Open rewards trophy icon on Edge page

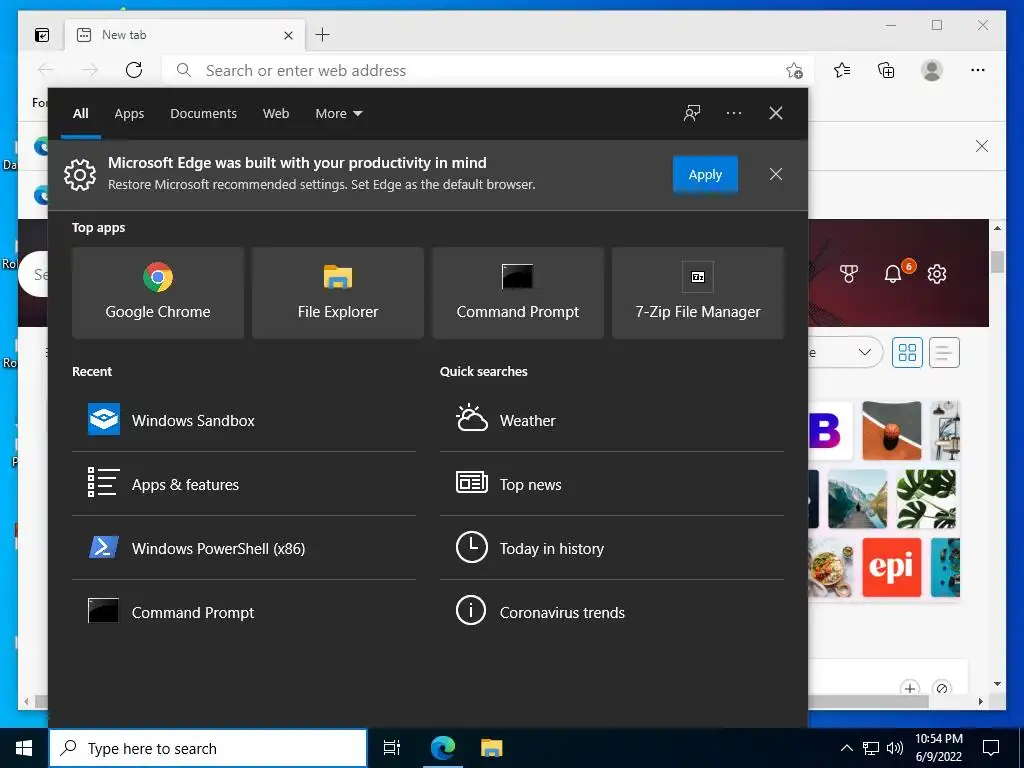click(848, 274)
